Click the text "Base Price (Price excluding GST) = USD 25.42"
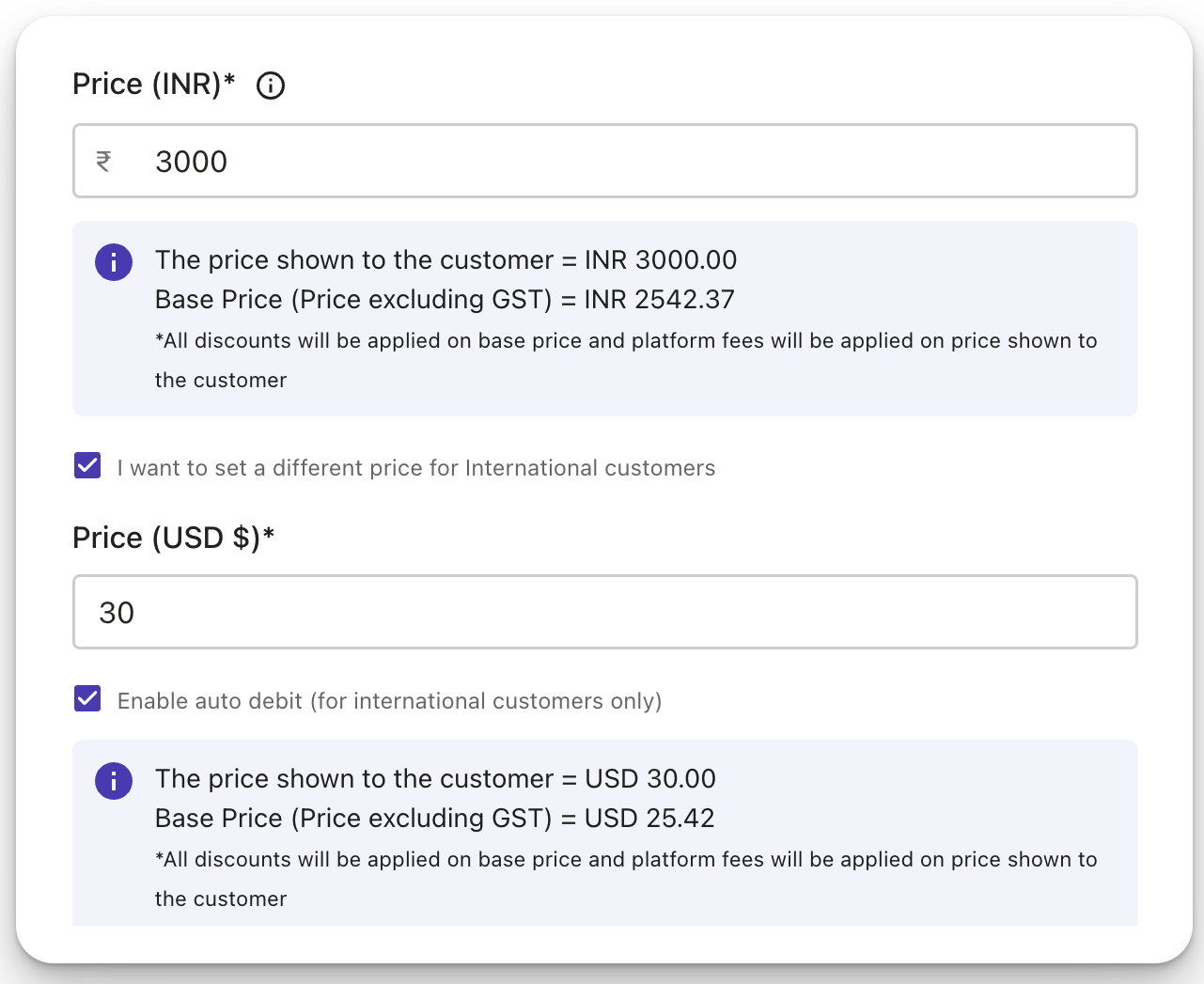Screen dimensions: 1204x984 435,818
